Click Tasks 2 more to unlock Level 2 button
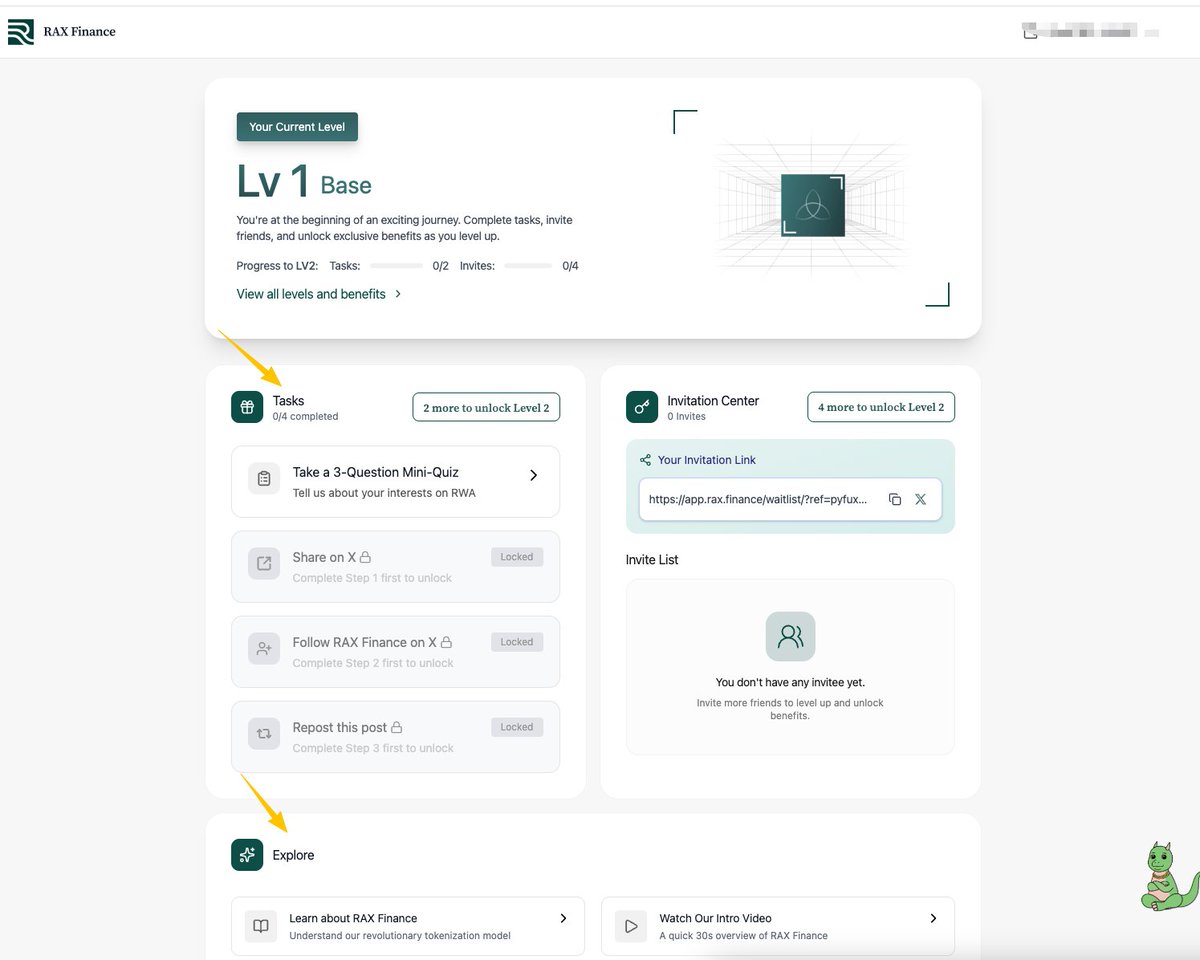 (486, 407)
